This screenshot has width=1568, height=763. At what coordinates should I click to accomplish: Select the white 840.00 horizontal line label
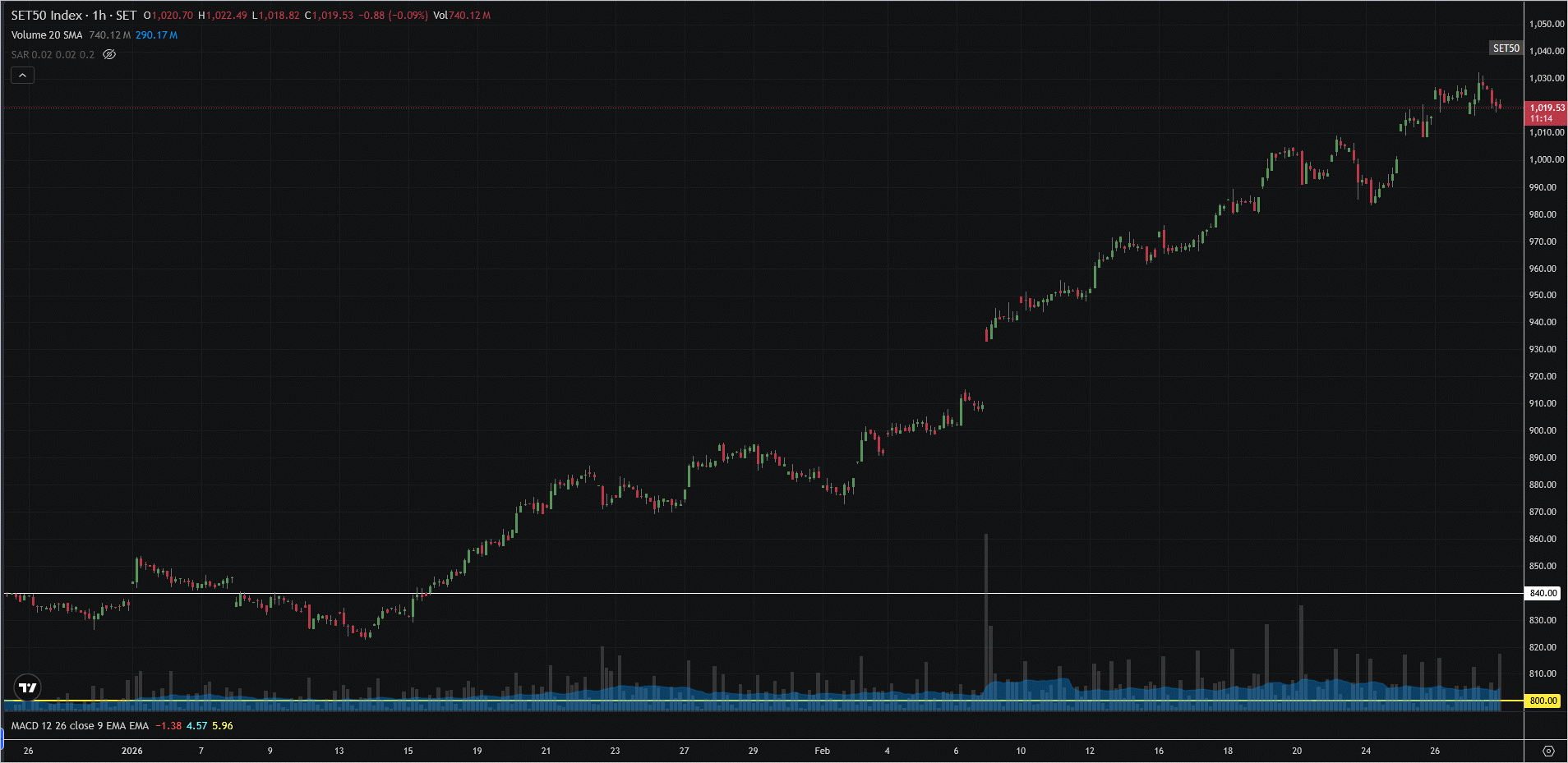click(1543, 593)
